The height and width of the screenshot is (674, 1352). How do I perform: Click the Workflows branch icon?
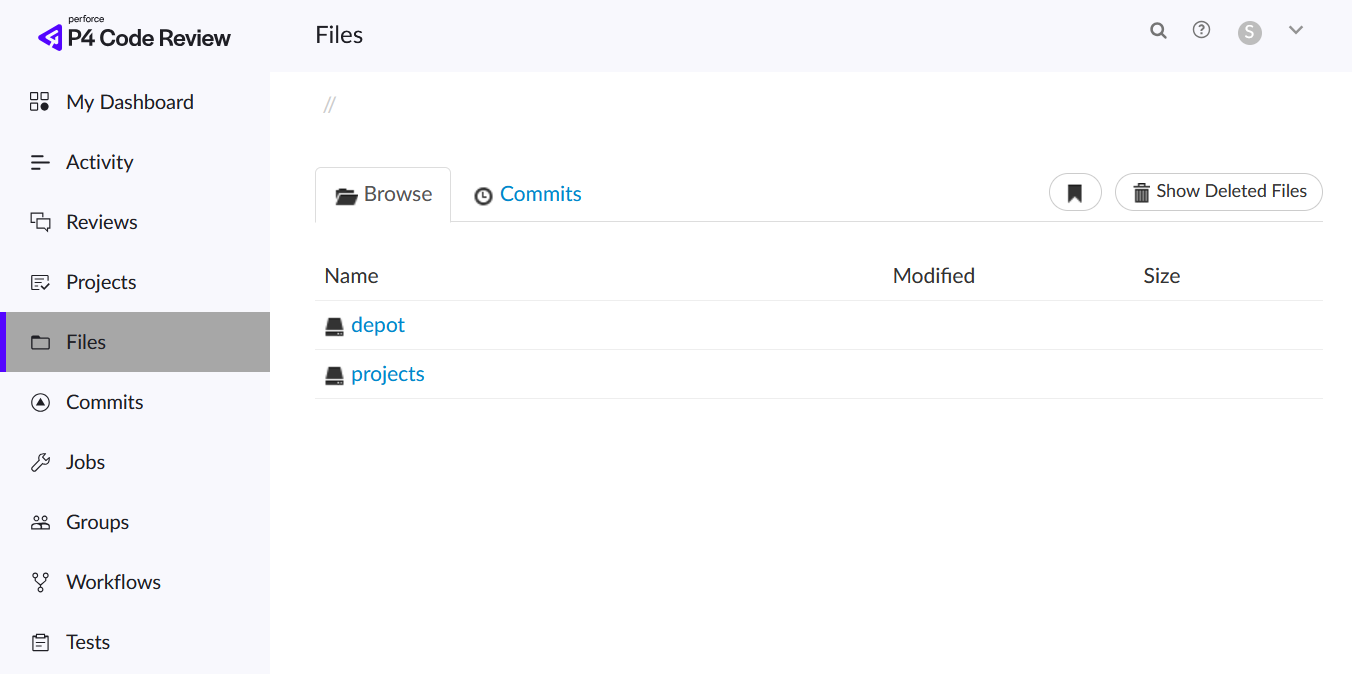pyautogui.click(x=40, y=582)
